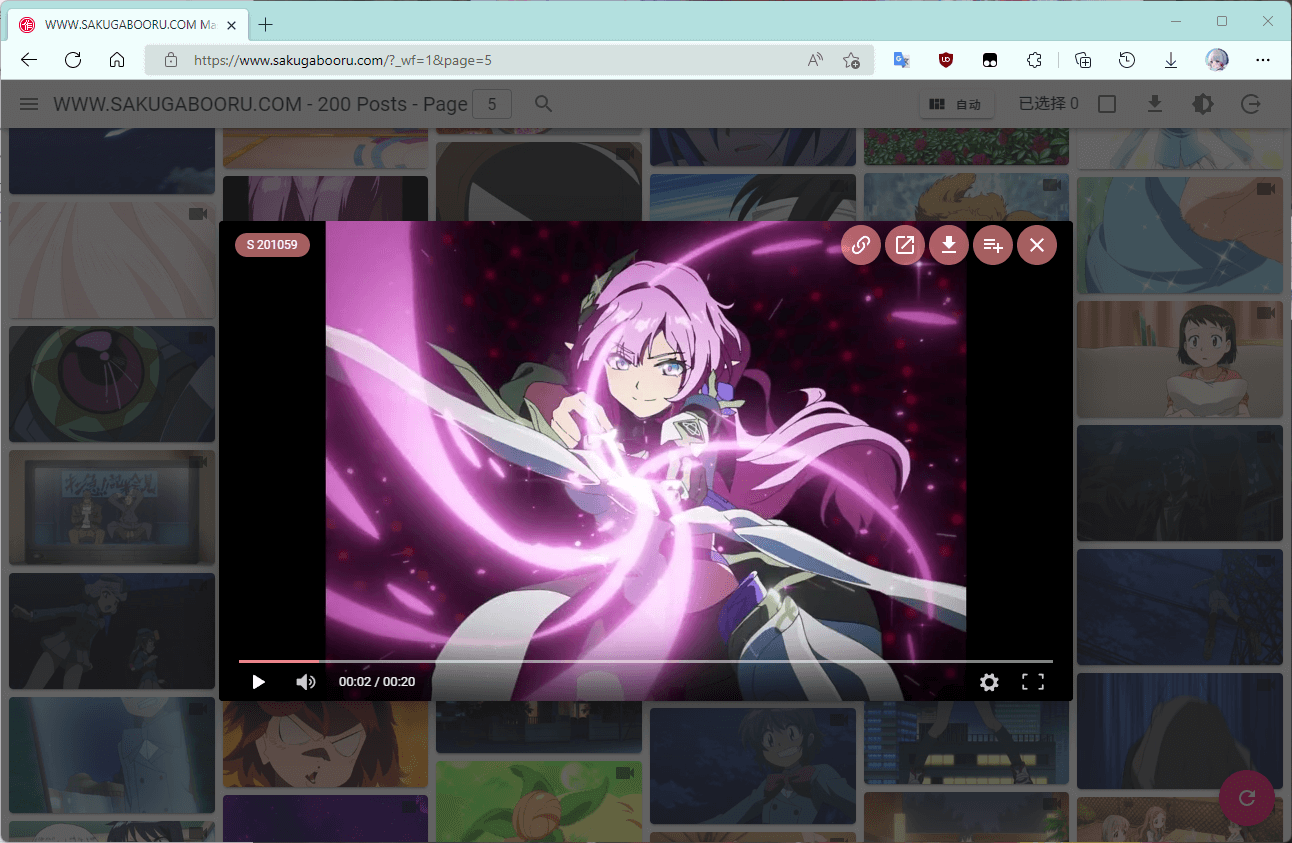Play the paused video
This screenshot has height=843, width=1292.
[258, 682]
